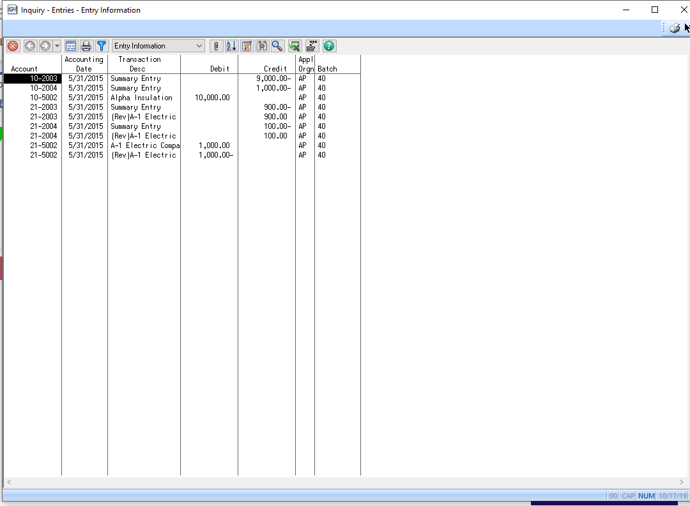Click the printer icon at window's top-right

pyautogui.click(x=674, y=29)
